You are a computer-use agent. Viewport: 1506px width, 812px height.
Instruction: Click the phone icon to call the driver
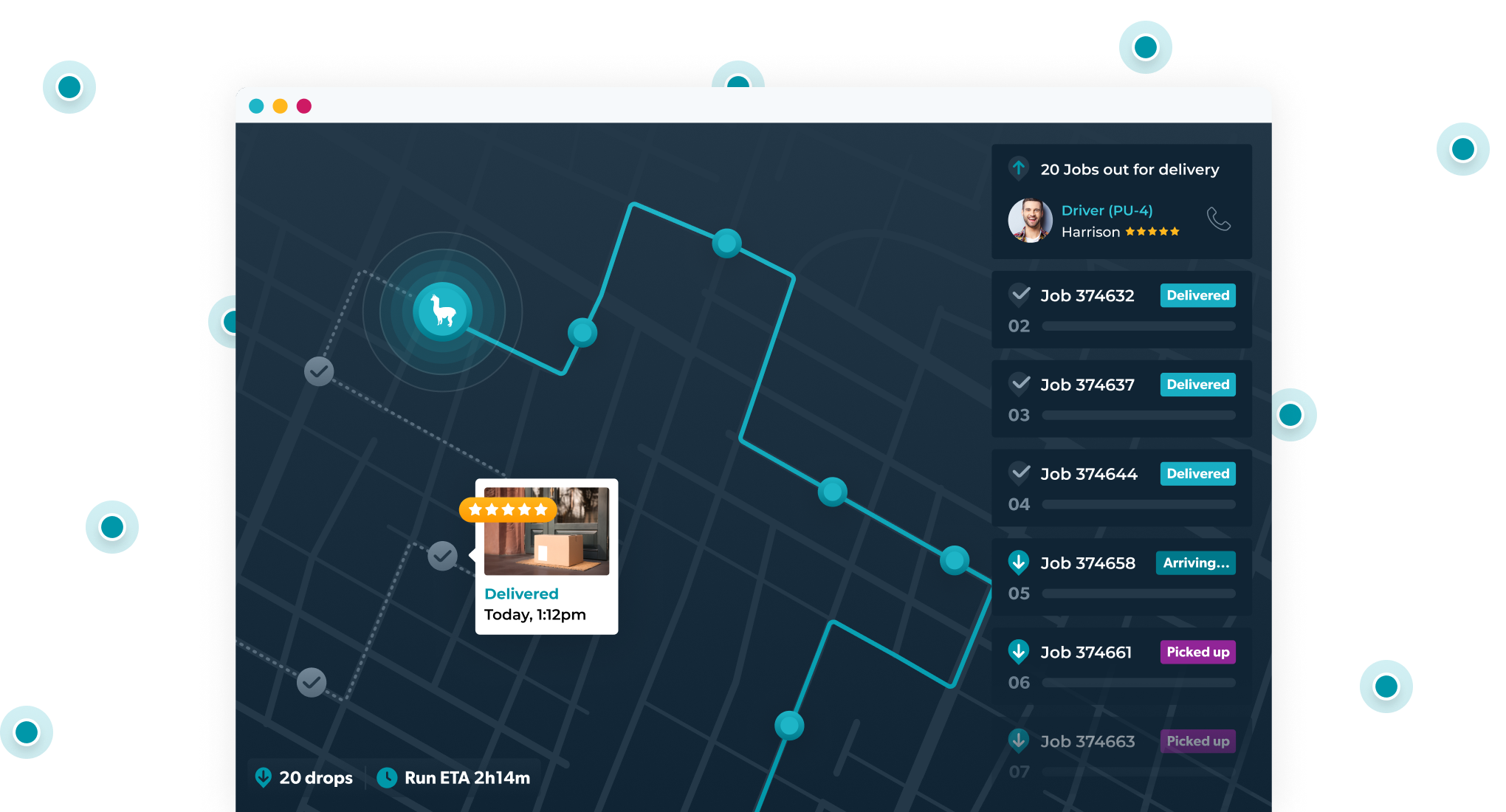[x=1219, y=219]
